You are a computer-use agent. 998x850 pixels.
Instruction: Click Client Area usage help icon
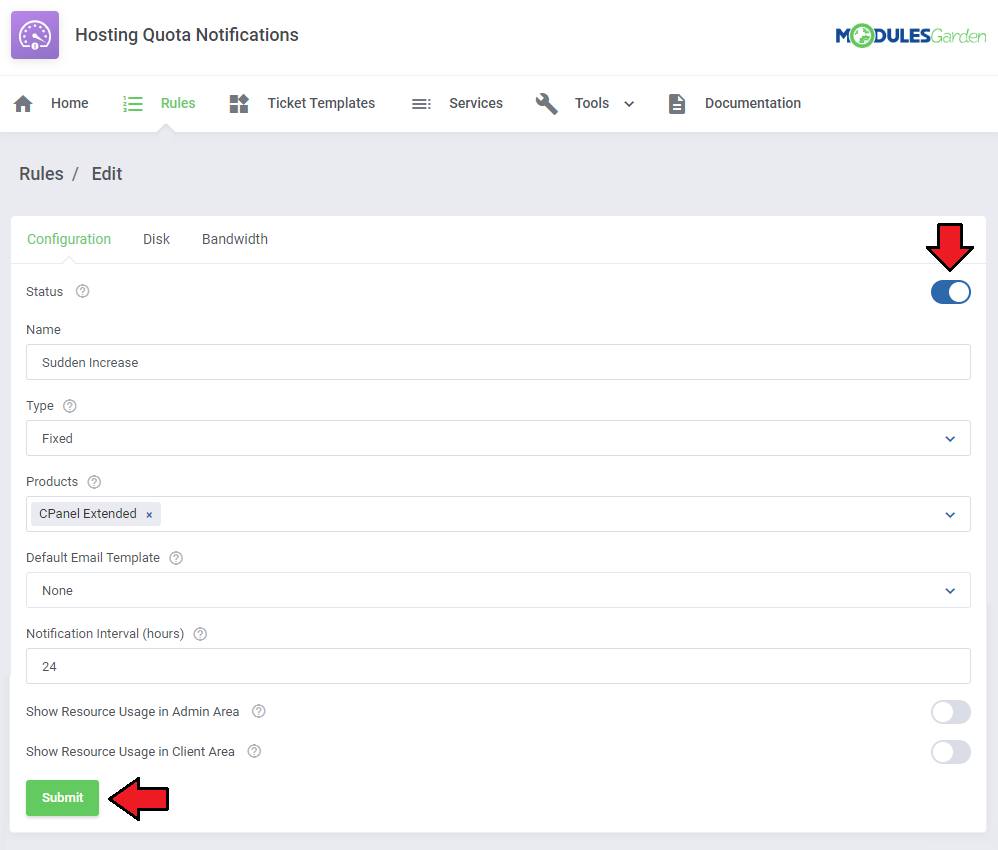254,751
